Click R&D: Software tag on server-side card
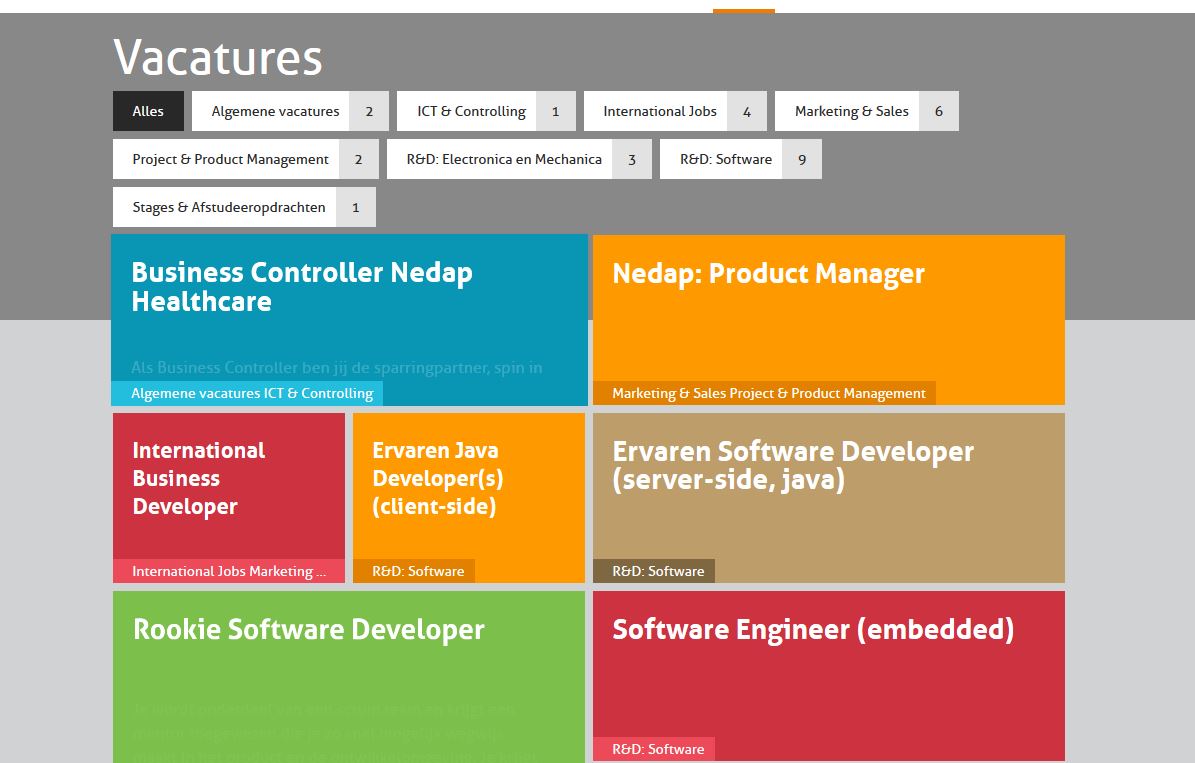Viewport: 1195px width, 763px height. coord(654,571)
